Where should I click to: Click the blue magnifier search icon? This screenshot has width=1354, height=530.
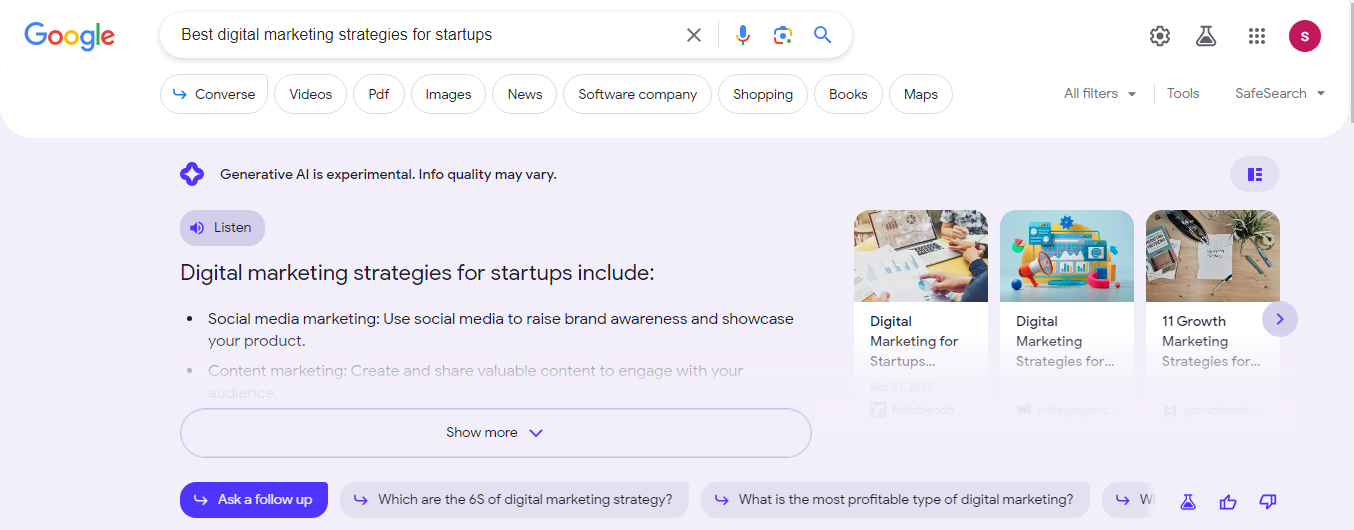[822, 35]
